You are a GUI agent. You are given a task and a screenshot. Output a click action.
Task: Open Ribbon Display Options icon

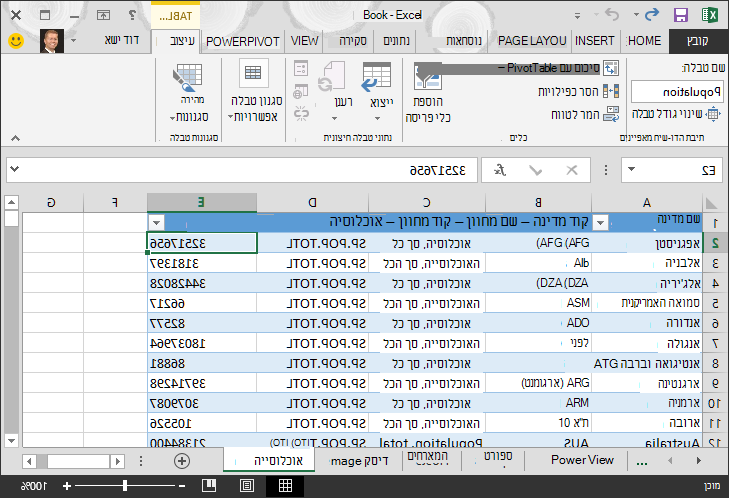pos(103,15)
